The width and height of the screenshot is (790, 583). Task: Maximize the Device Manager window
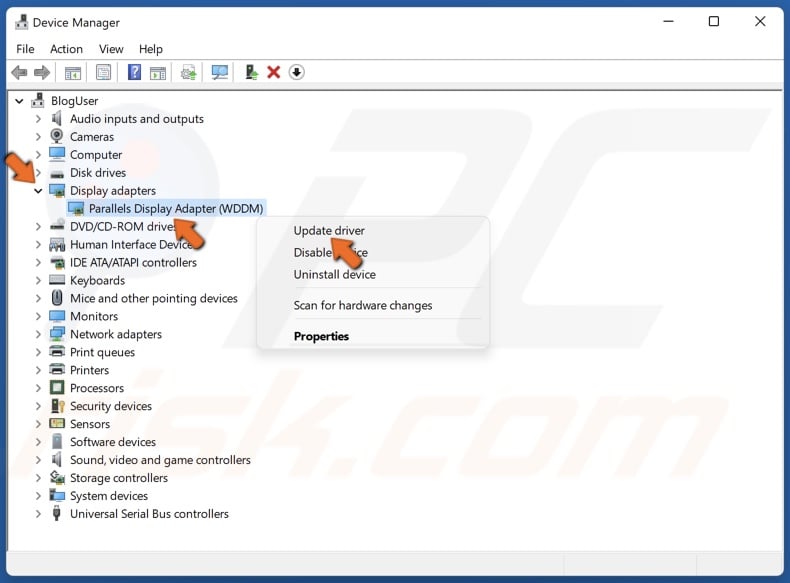(713, 21)
